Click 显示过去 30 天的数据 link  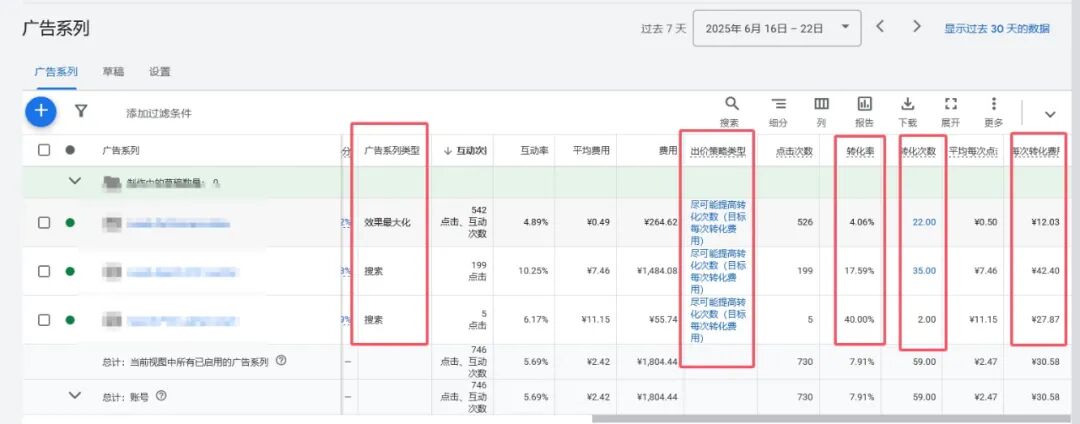(x=997, y=29)
